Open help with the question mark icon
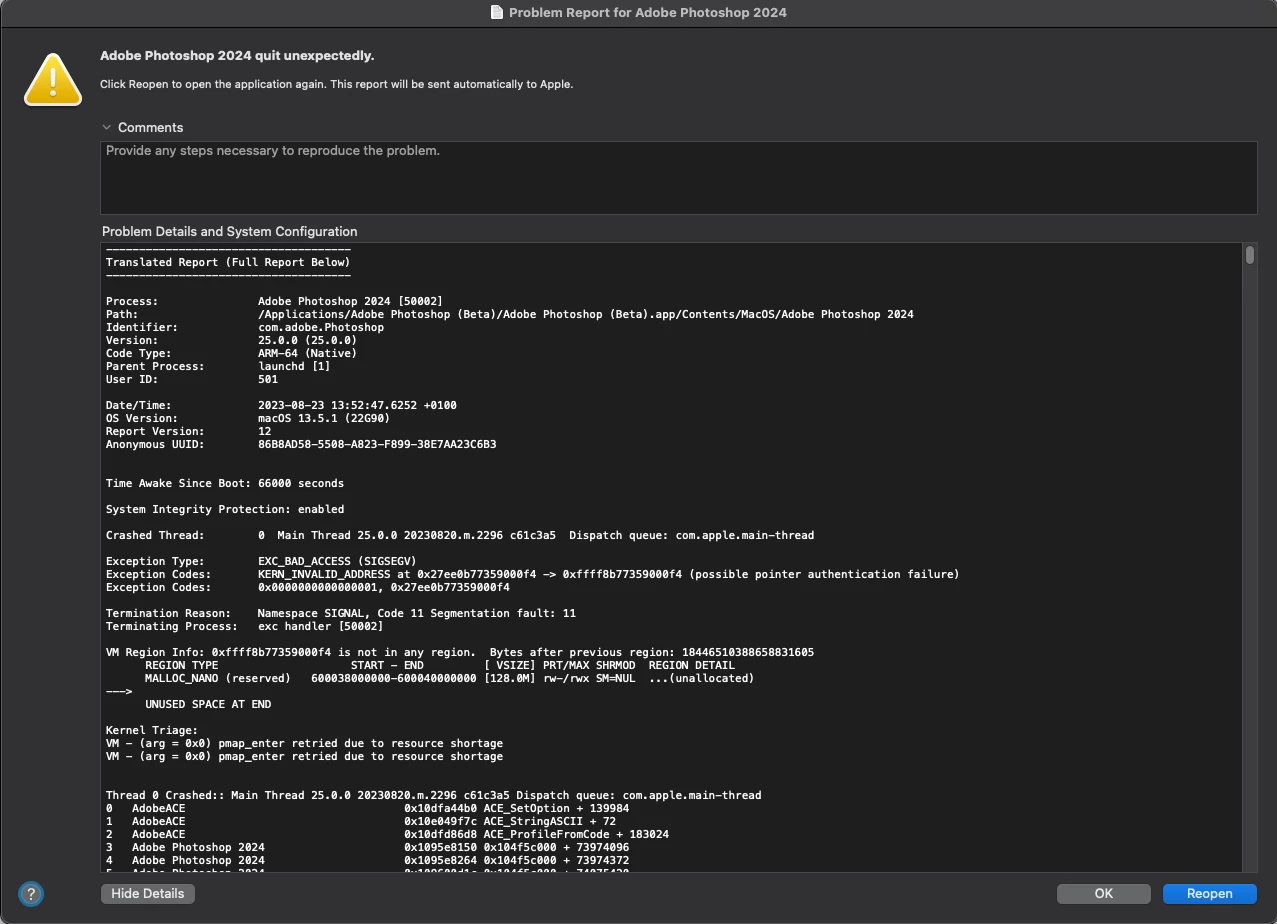Image resolution: width=1277 pixels, height=924 pixels. click(x=31, y=893)
